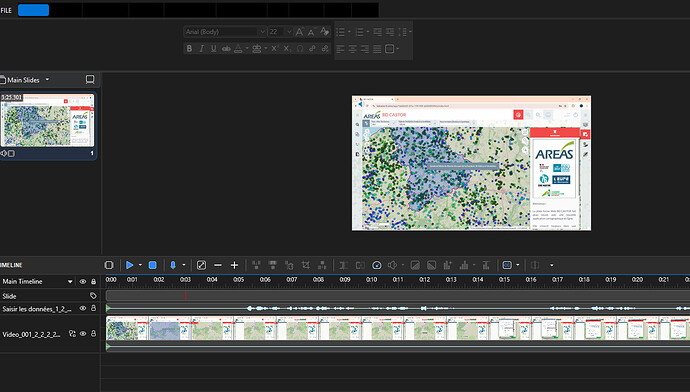Click the blue microphone record narration icon

(x=173, y=265)
